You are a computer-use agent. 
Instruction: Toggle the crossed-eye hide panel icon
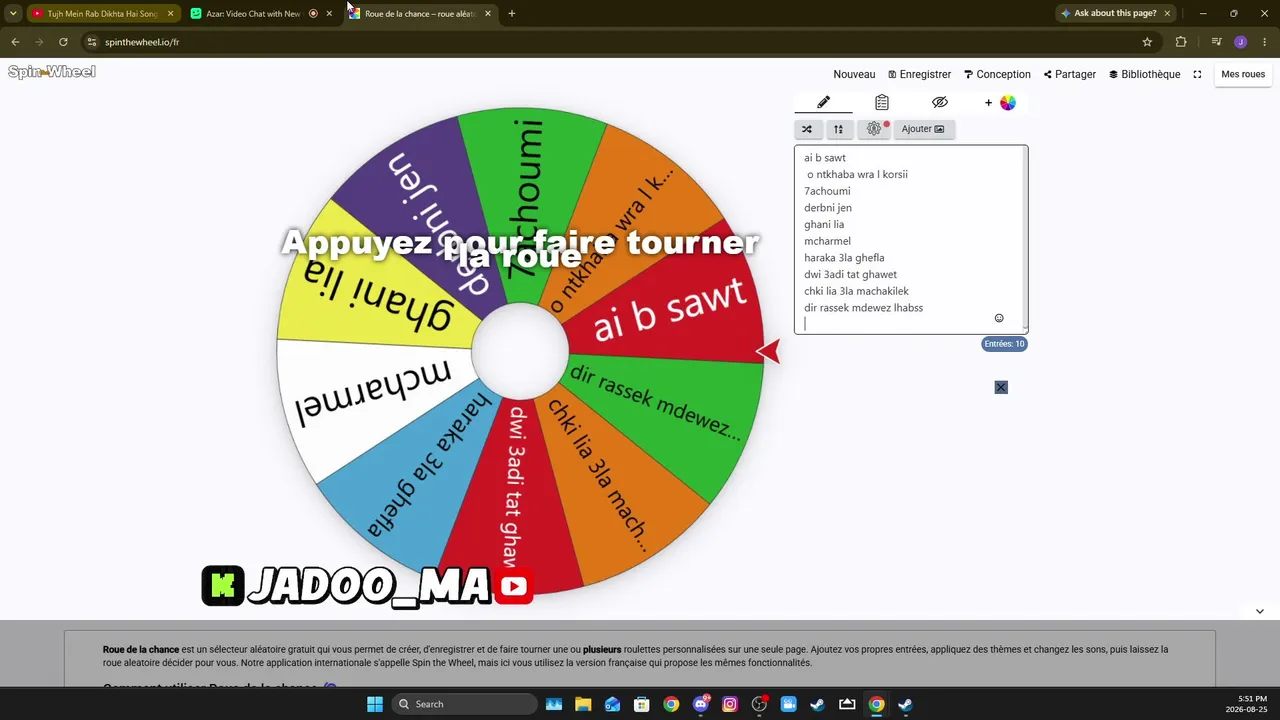(x=939, y=102)
